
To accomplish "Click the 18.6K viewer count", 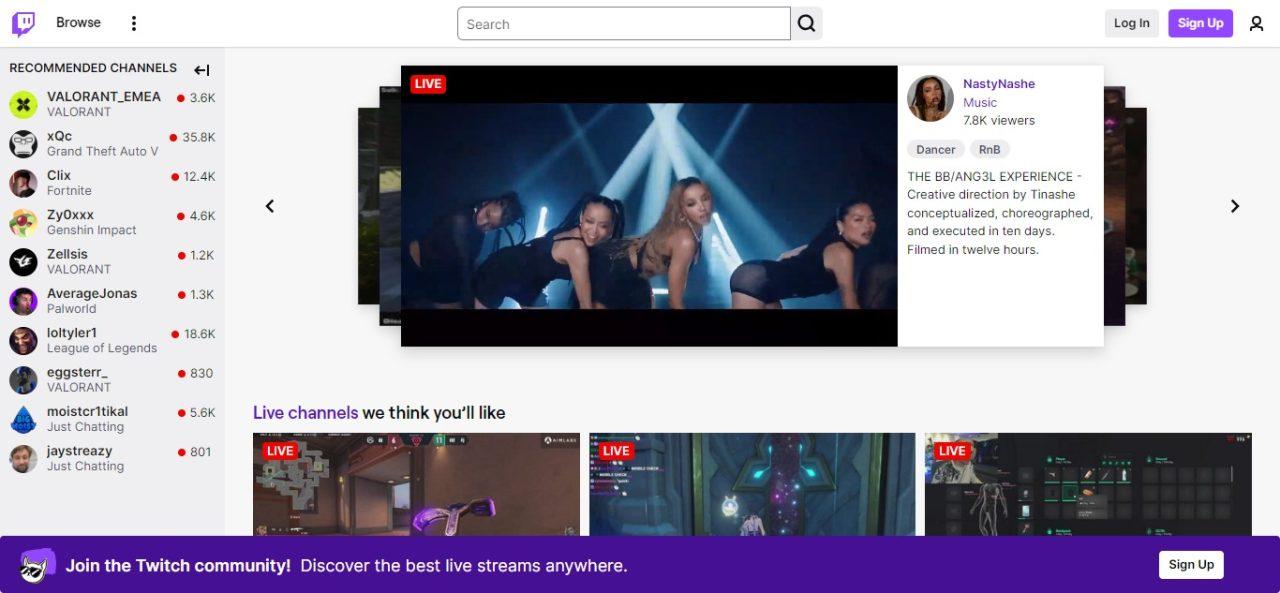I will click(x=199, y=334).
